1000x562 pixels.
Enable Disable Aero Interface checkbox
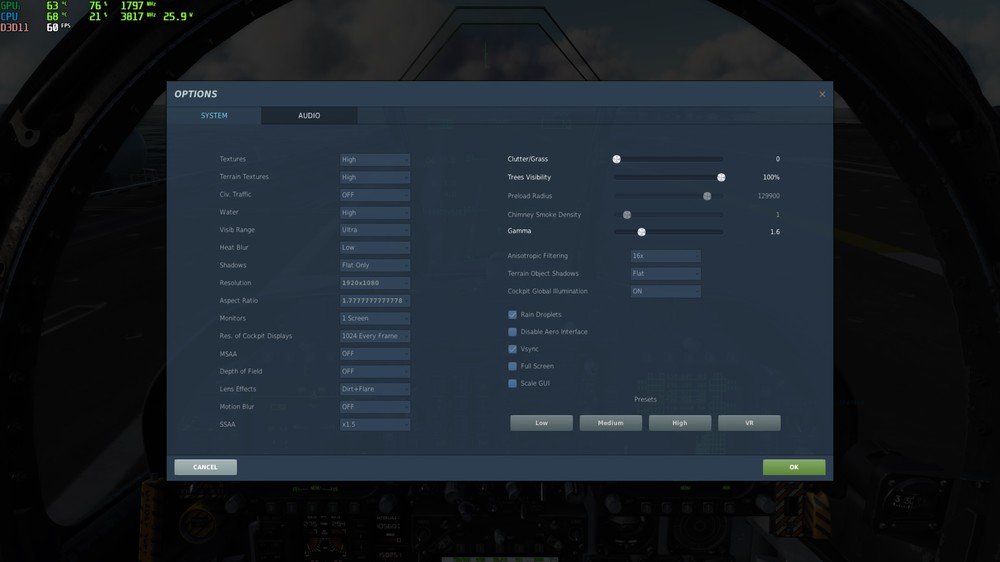[512, 332]
